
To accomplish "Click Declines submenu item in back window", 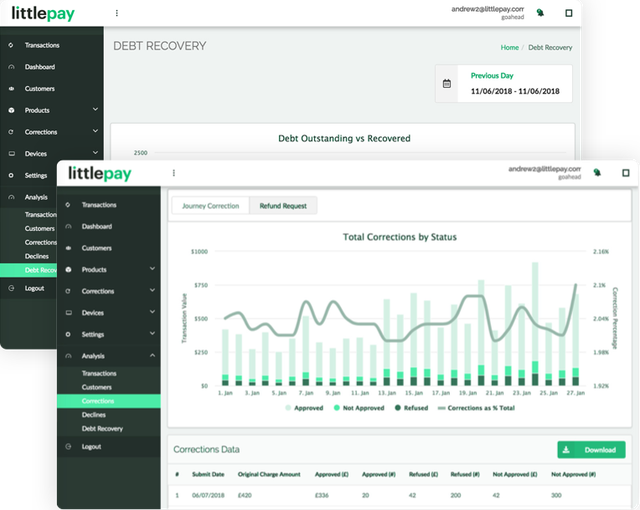I will click(x=37, y=256).
